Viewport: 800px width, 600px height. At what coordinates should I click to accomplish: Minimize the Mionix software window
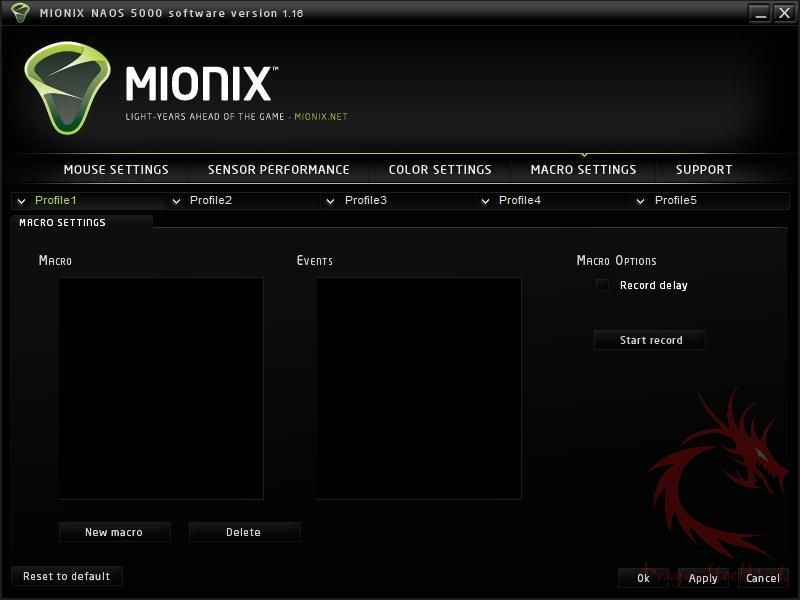[x=760, y=13]
